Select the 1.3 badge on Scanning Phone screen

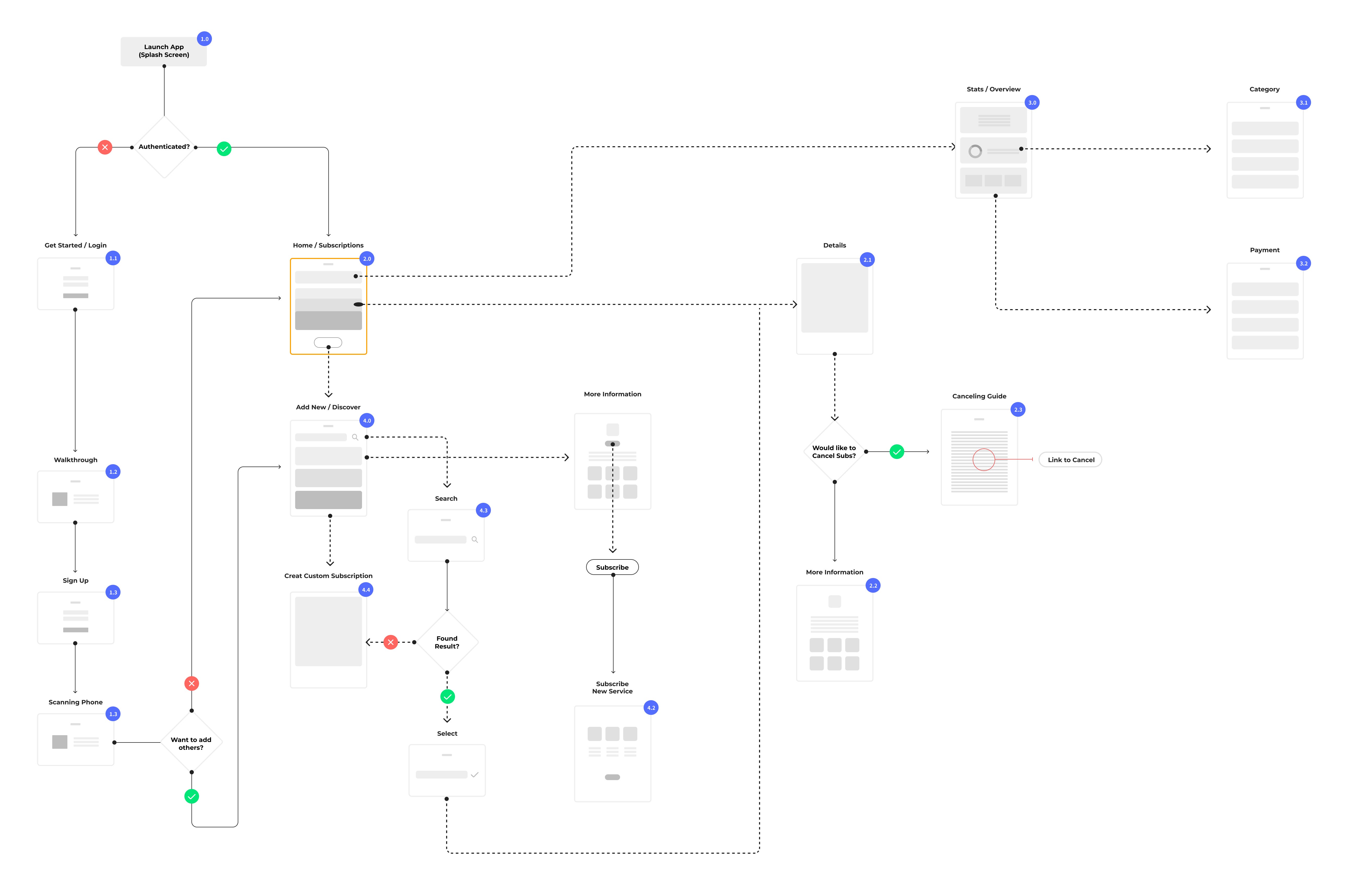point(113,714)
